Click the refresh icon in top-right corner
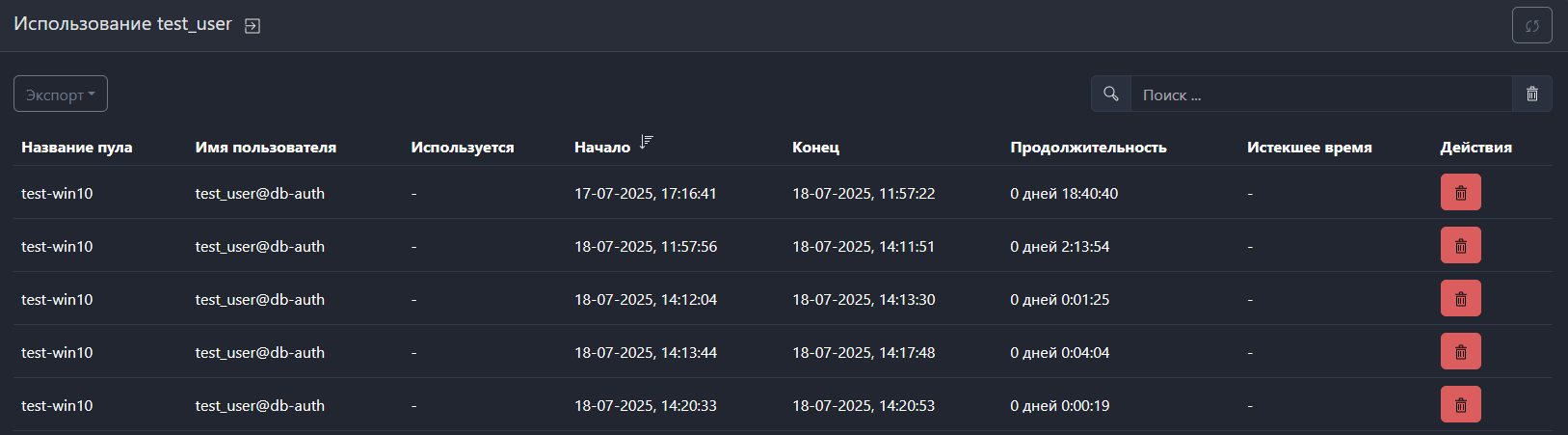The height and width of the screenshot is (435, 1568). coord(1531,26)
